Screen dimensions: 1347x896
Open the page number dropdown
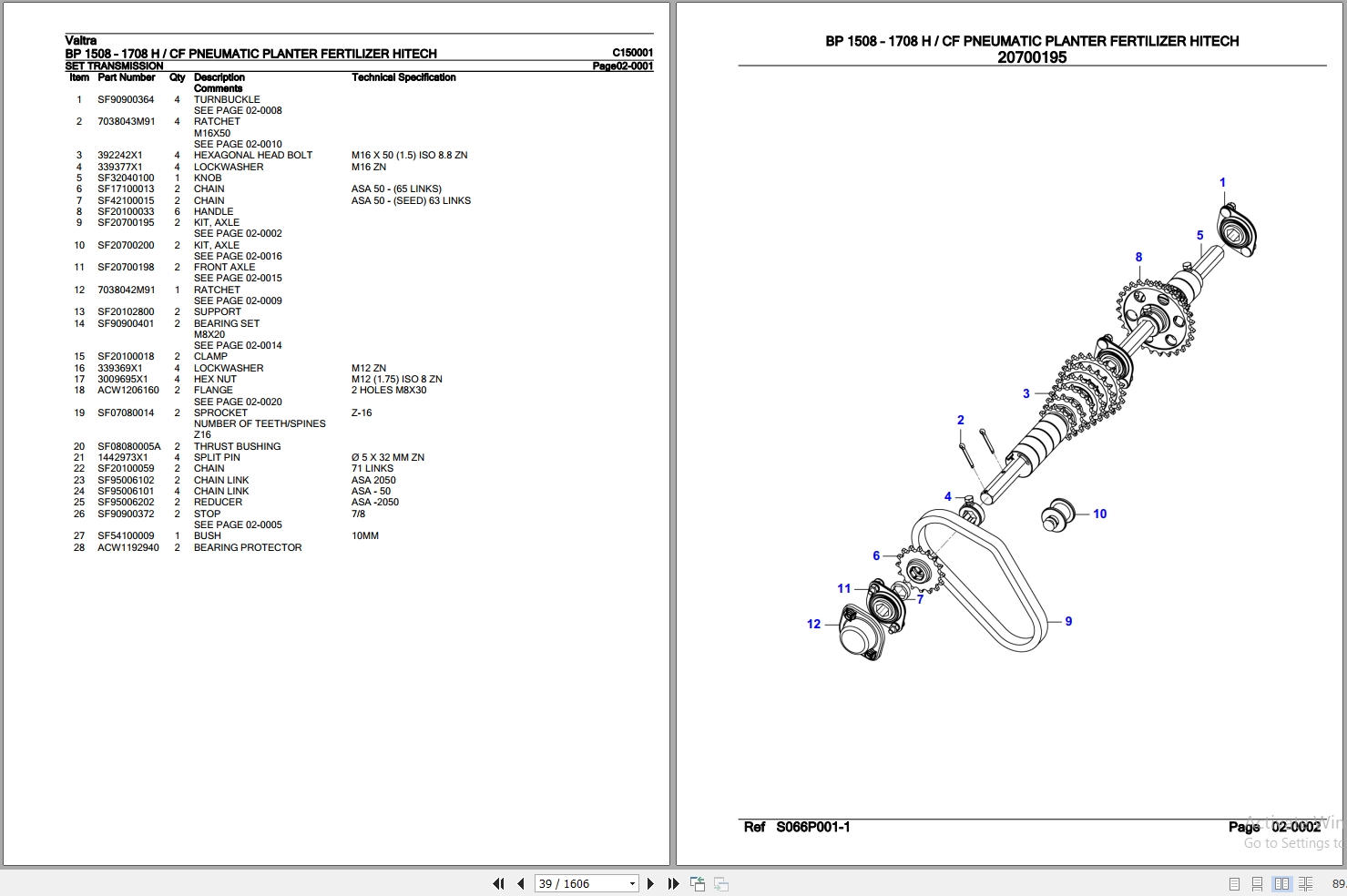tap(632, 884)
